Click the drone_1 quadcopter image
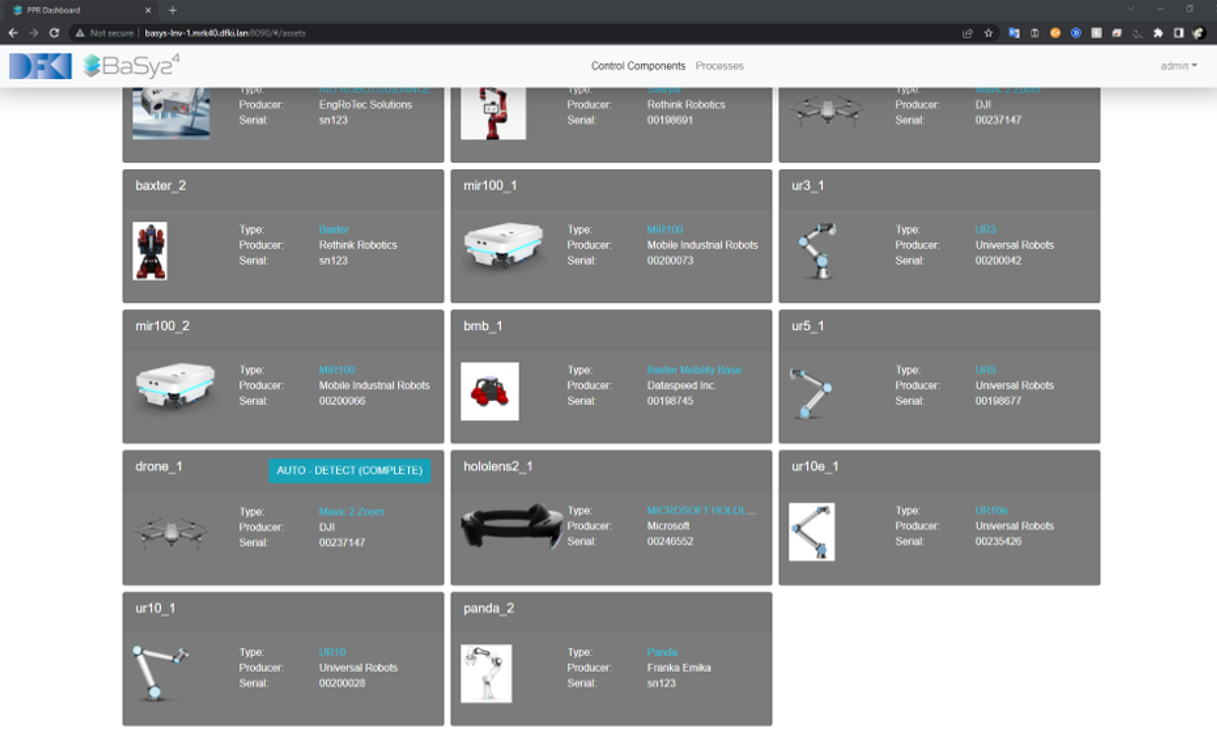The image size is (1217, 733). [171, 530]
